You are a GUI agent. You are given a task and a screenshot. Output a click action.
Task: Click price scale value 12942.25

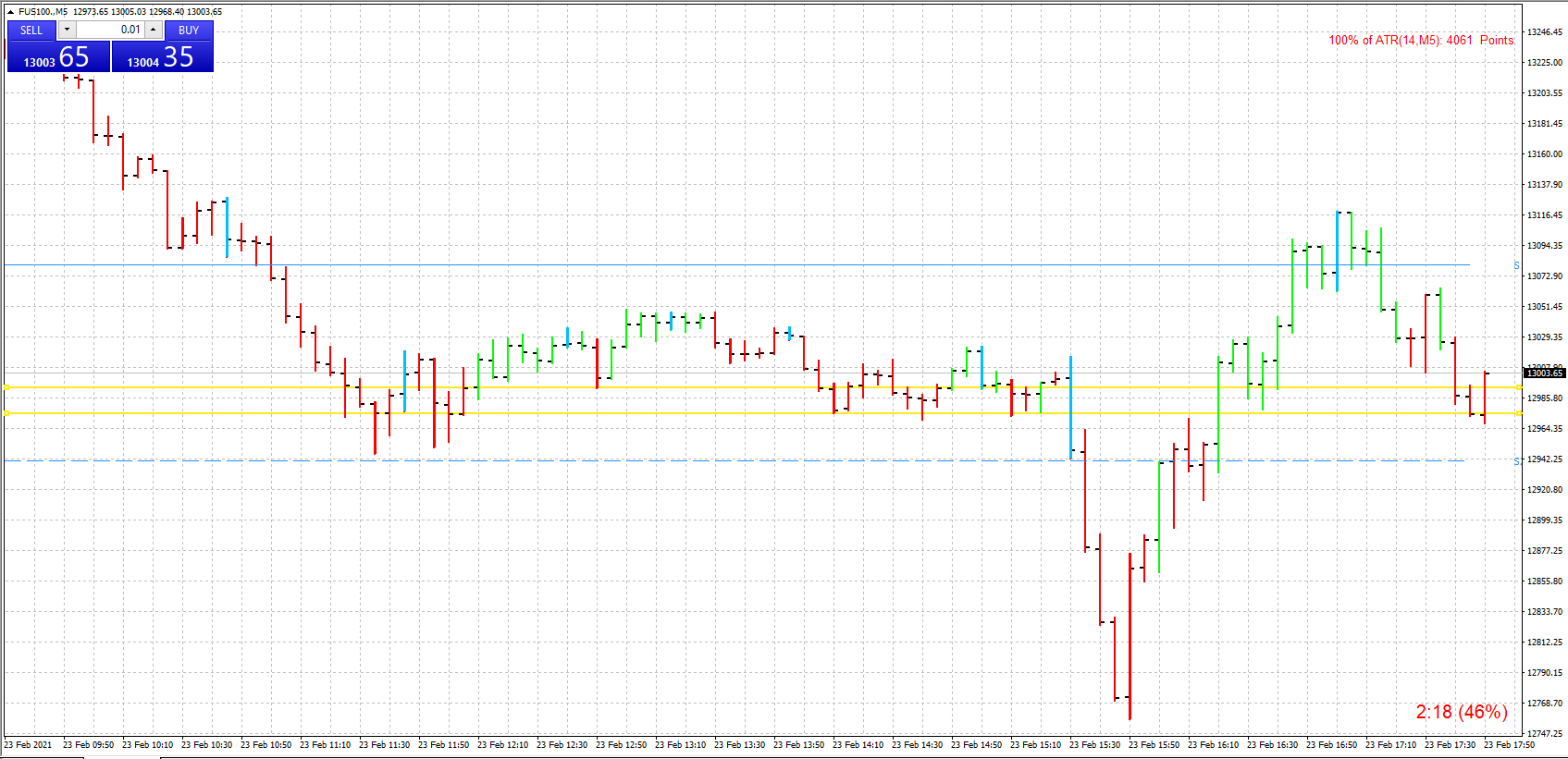point(1545,459)
